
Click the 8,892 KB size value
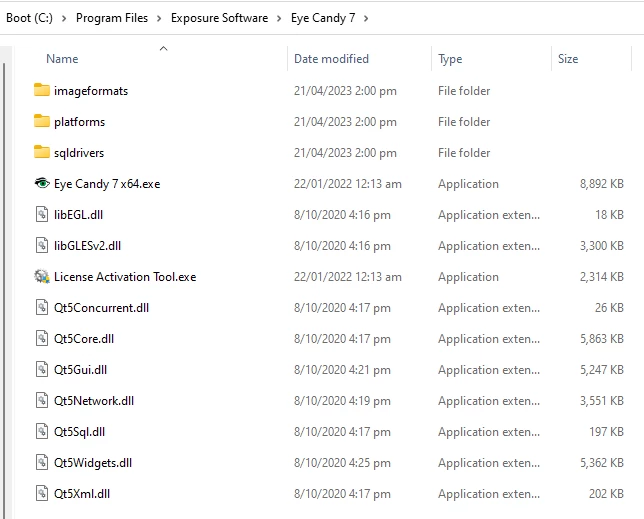pos(602,184)
